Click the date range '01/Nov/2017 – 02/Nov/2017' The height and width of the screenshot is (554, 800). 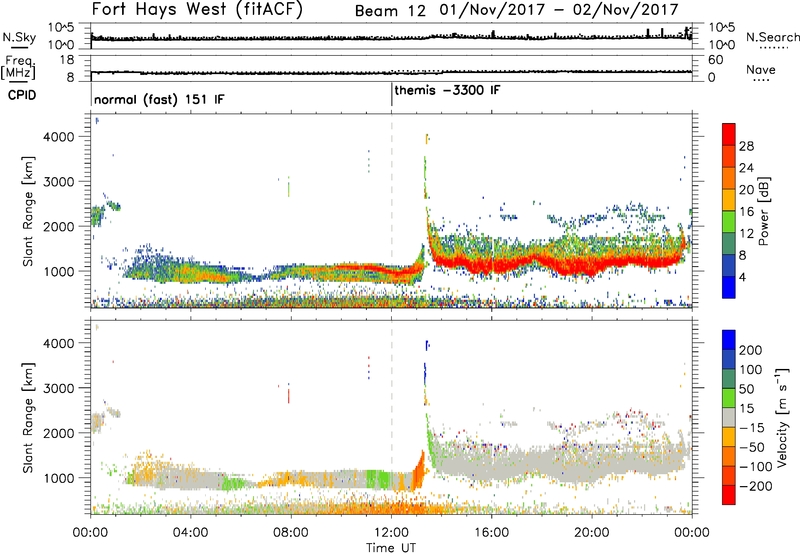pos(559,10)
